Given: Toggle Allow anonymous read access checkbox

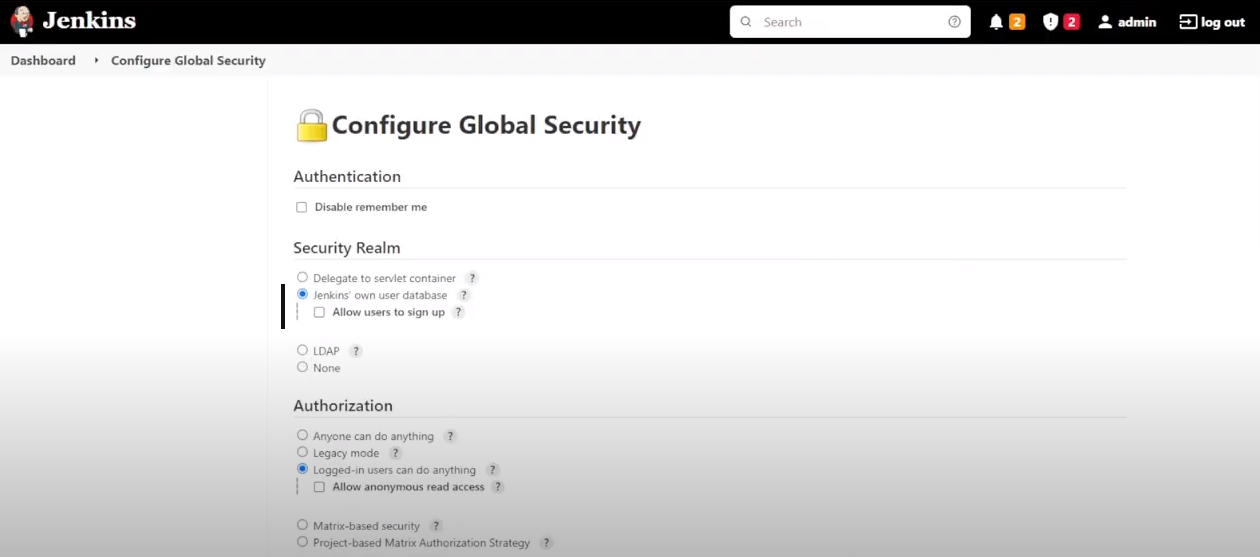Looking at the screenshot, I should (319, 487).
